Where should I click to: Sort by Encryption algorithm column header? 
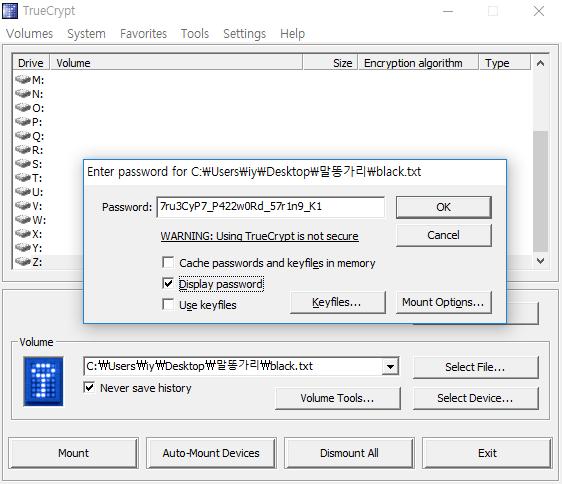point(419,63)
